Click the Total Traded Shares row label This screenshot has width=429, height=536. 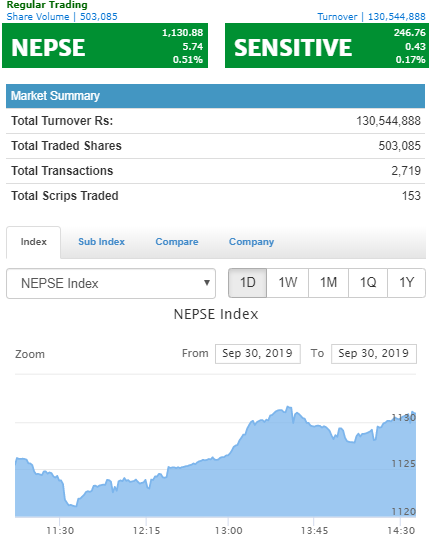pos(66,146)
